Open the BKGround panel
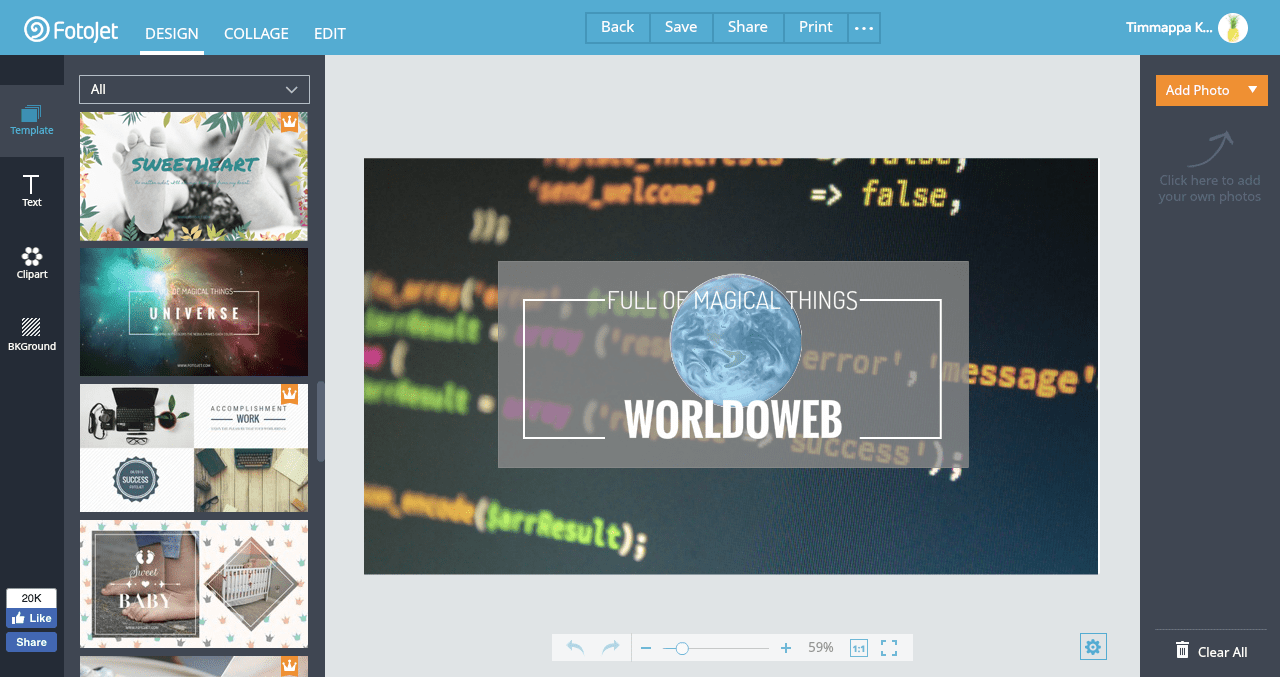The height and width of the screenshot is (677, 1280). pyautogui.click(x=32, y=334)
